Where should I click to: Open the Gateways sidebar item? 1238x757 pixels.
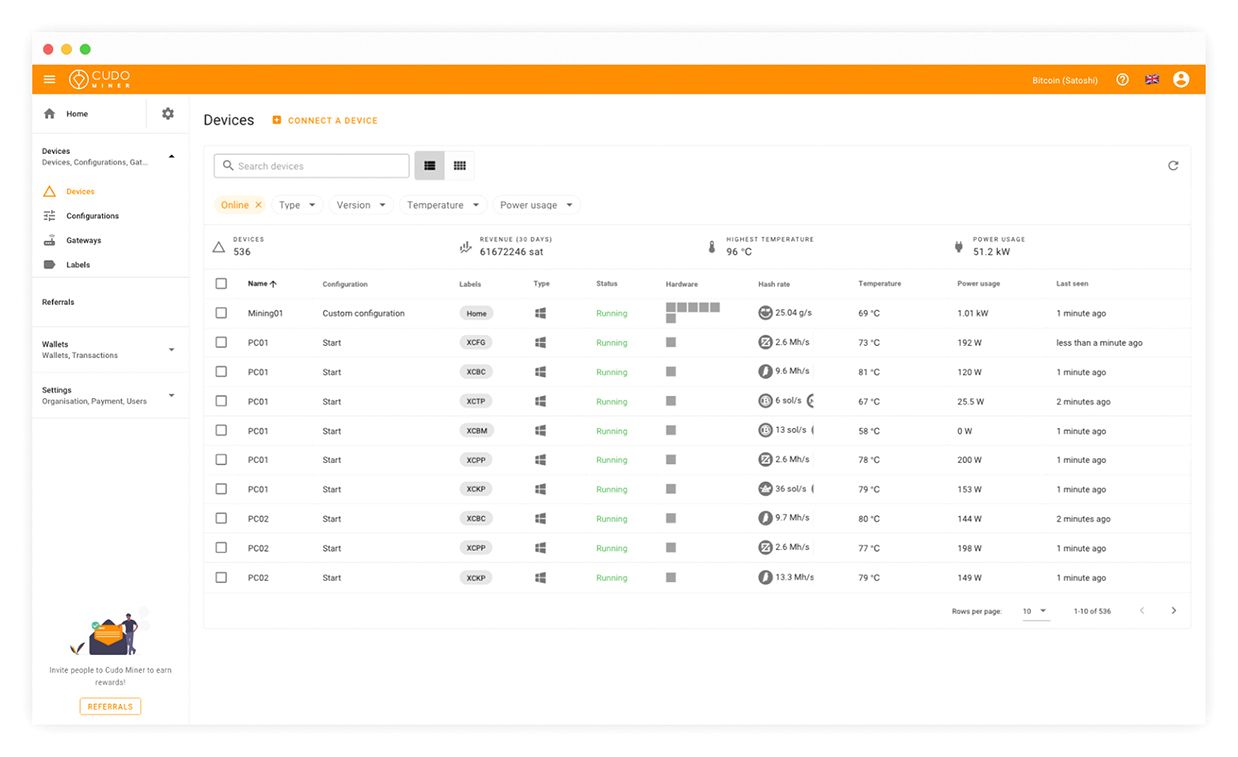click(x=81, y=240)
